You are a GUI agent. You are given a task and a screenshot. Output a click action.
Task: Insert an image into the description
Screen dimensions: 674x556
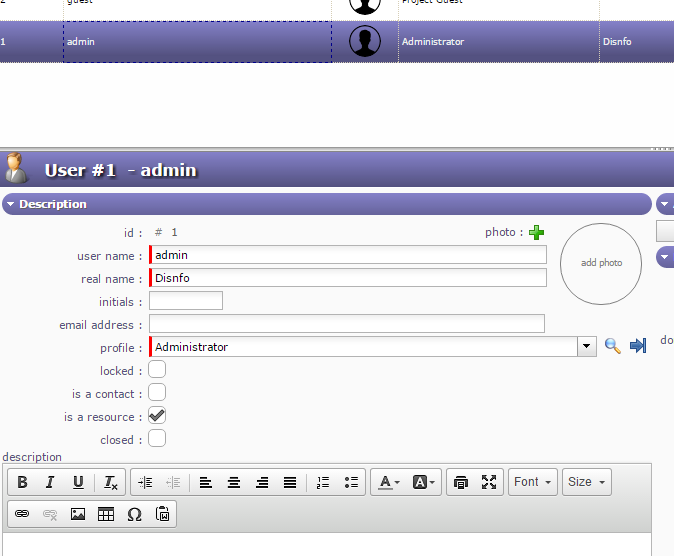click(x=78, y=514)
